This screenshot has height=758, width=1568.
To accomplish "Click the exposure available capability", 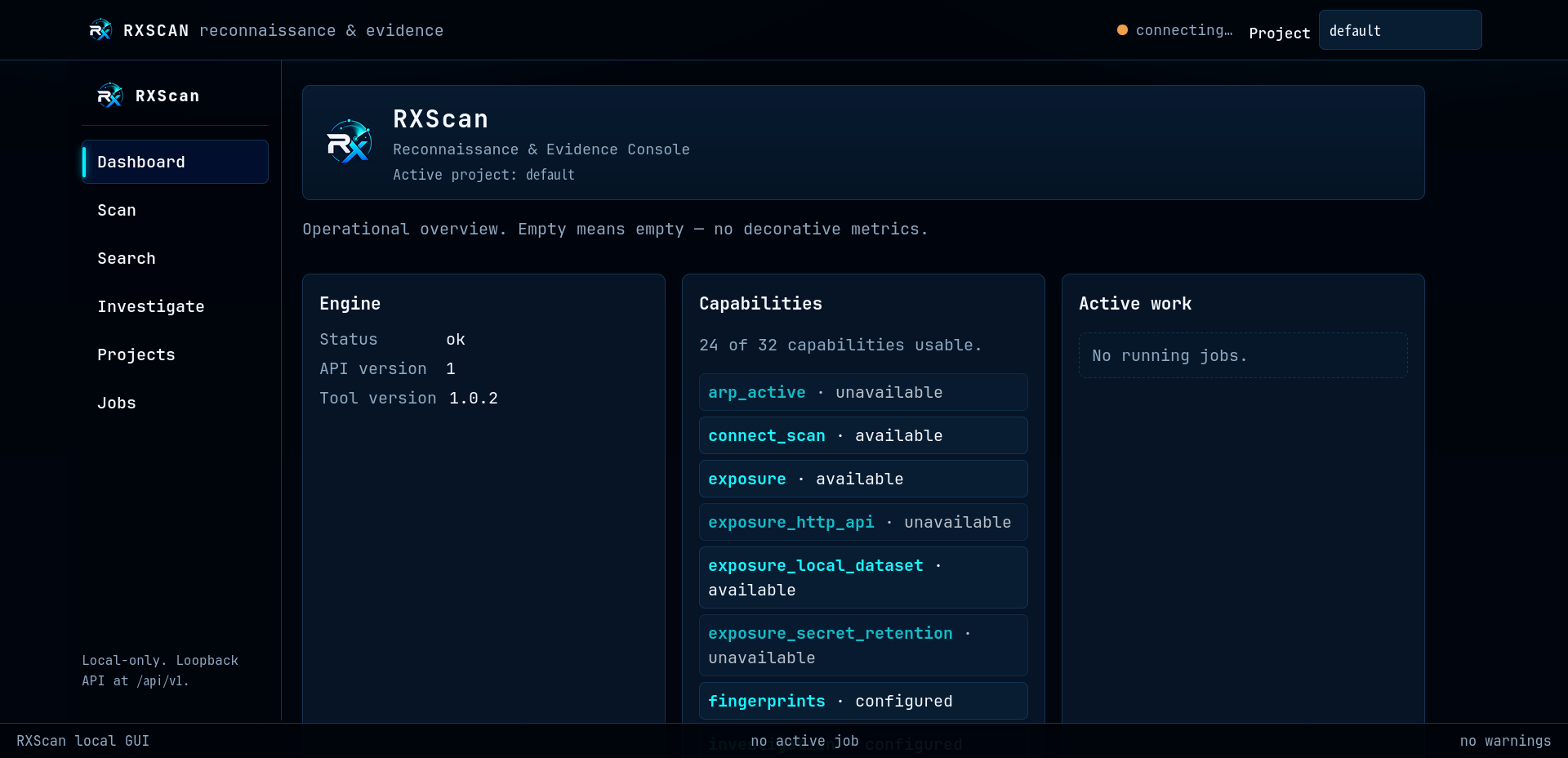I will pos(863,479).
